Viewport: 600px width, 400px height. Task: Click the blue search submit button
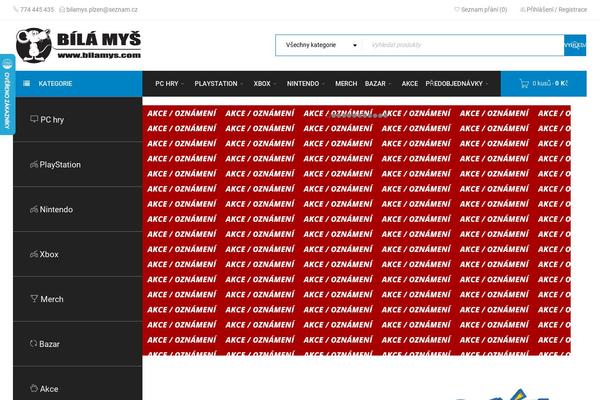point(575,45)
